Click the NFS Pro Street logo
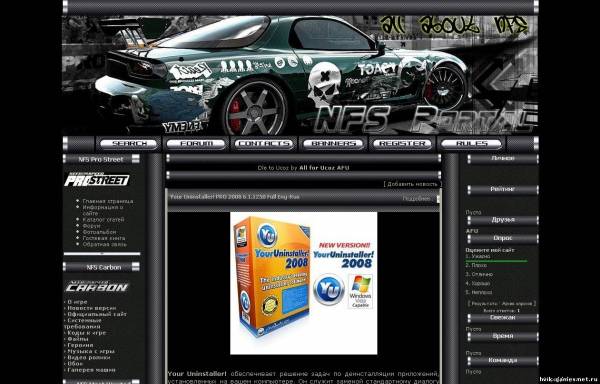600x384 pixels. click(97, 180)
